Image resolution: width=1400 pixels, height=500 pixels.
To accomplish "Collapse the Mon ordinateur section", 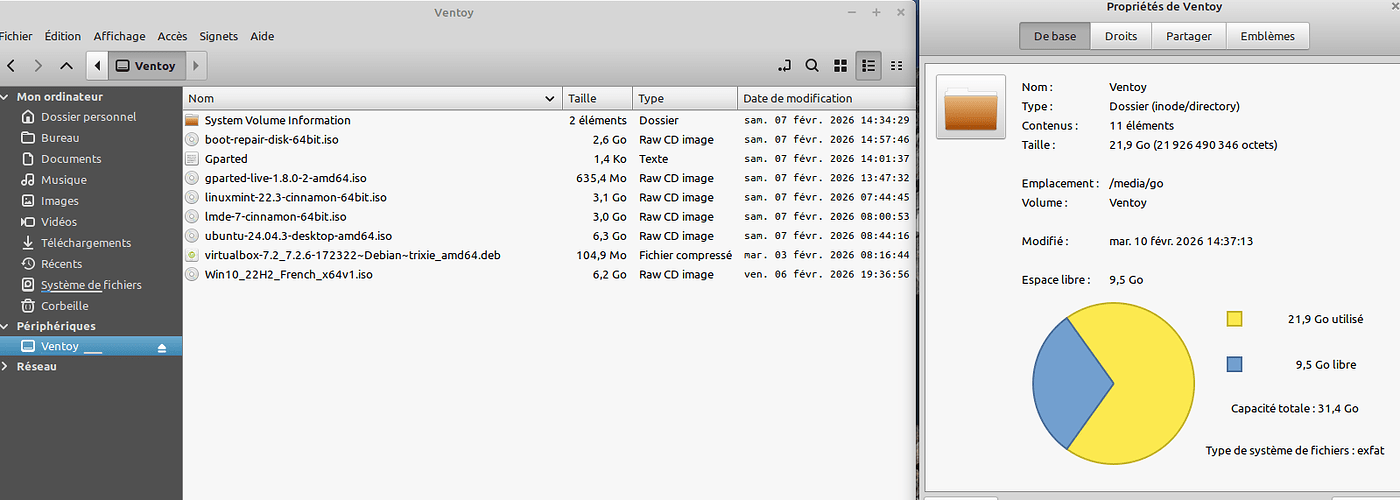I will pyautogui.click(x=7, y=97).
